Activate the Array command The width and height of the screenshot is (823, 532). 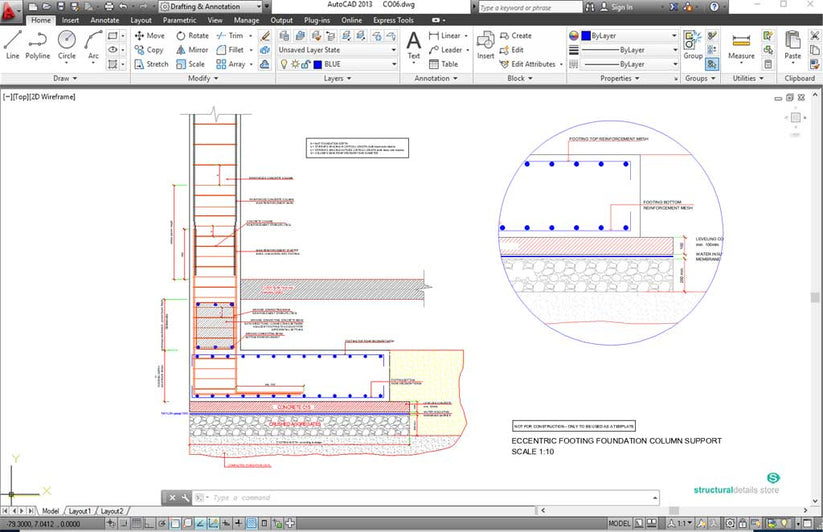[231, 64]
